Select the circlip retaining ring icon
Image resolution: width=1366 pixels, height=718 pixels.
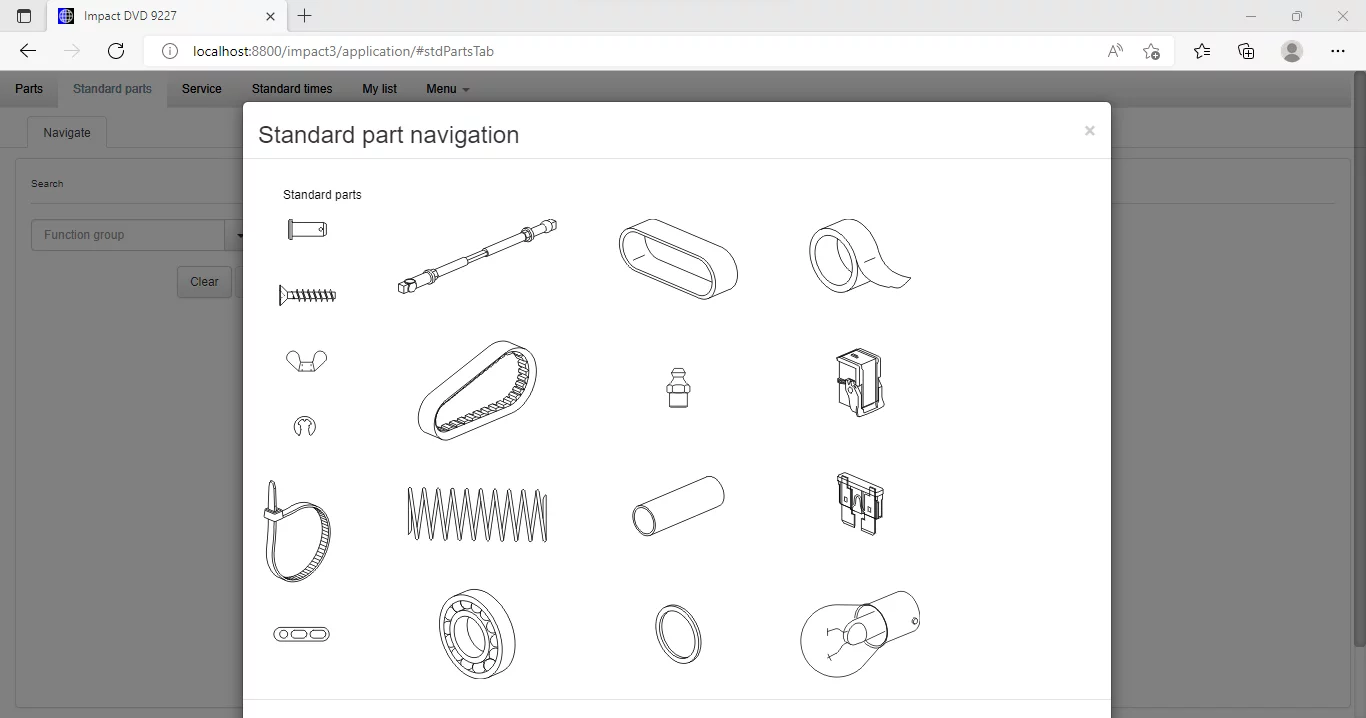click(x=305, y=427)
